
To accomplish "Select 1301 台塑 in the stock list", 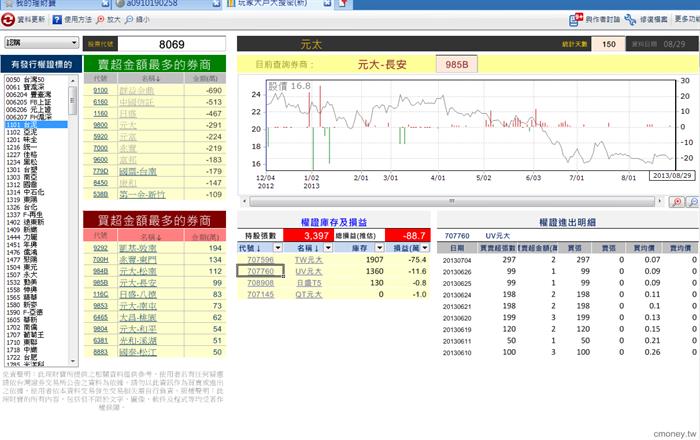I will [x=36, y=170].
